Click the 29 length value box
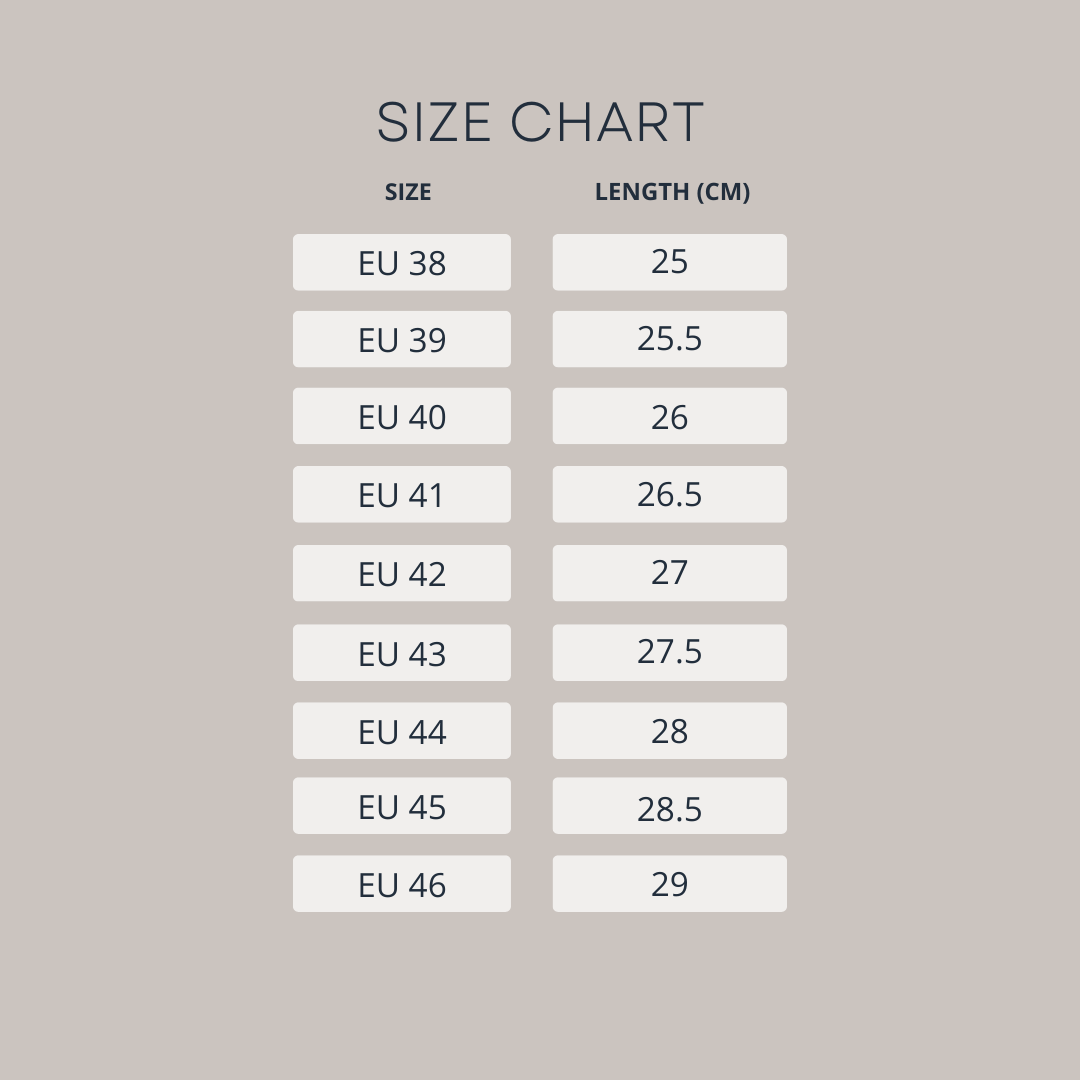 [x=669, y=884]
